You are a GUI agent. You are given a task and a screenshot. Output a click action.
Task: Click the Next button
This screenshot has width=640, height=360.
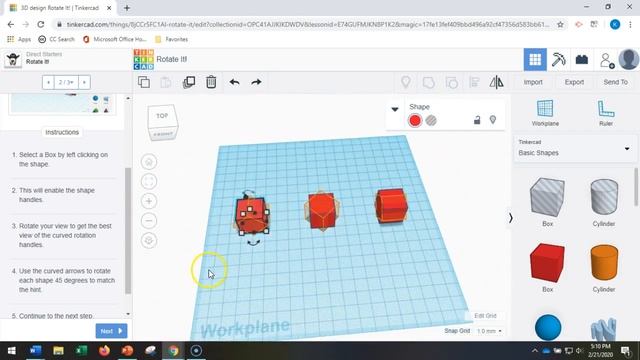coord(111,331)
